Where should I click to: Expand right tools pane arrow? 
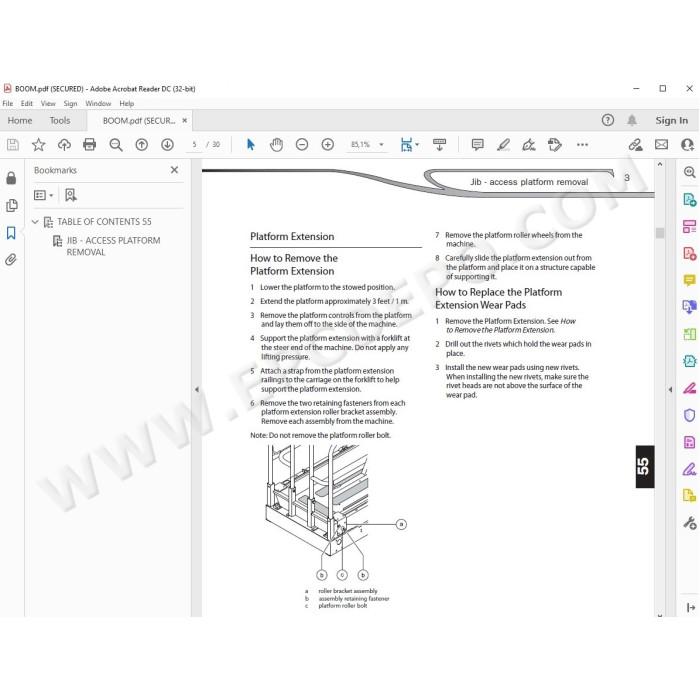[x=670, y=390]
